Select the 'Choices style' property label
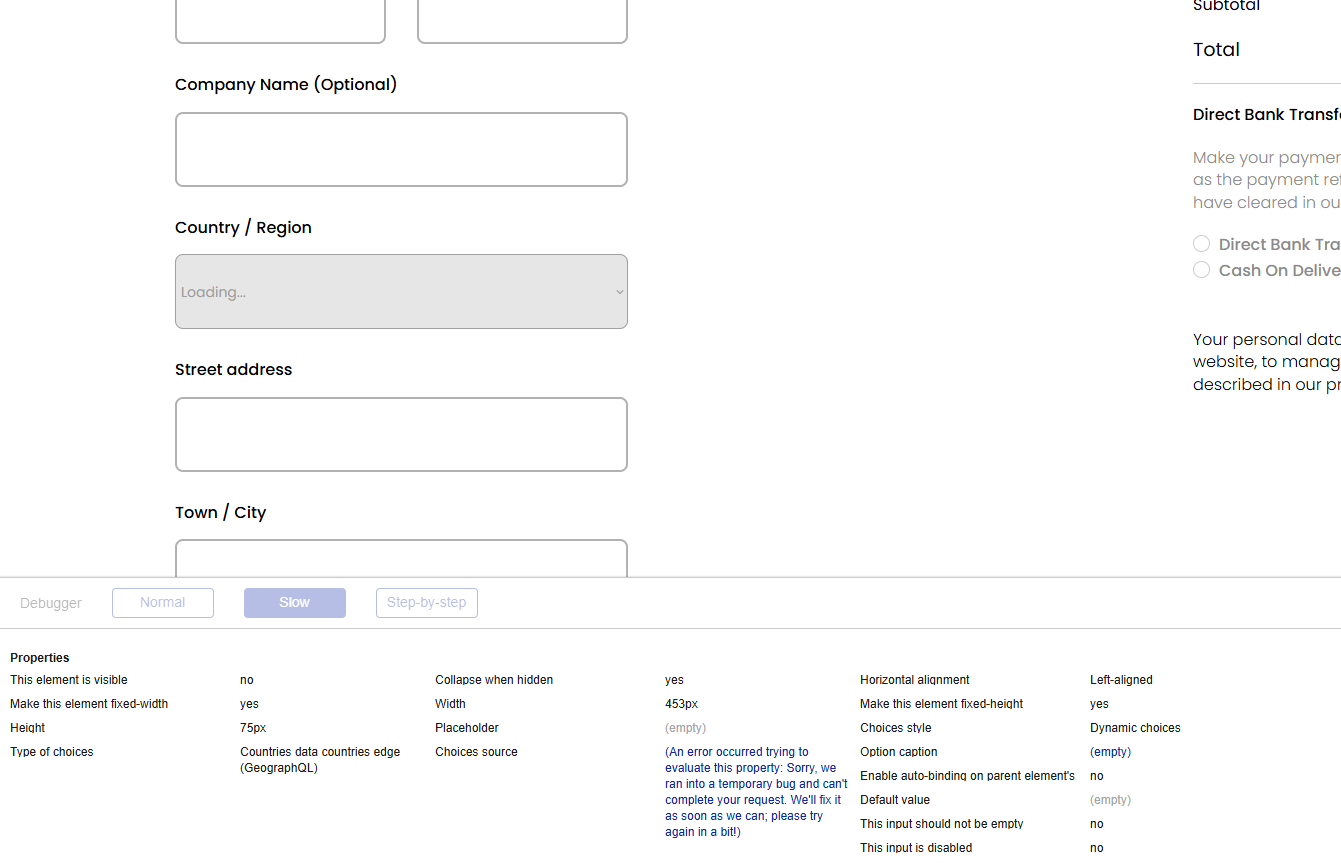Image resolution: width=1341 pixels, height=863 pixels. [896, 728]
